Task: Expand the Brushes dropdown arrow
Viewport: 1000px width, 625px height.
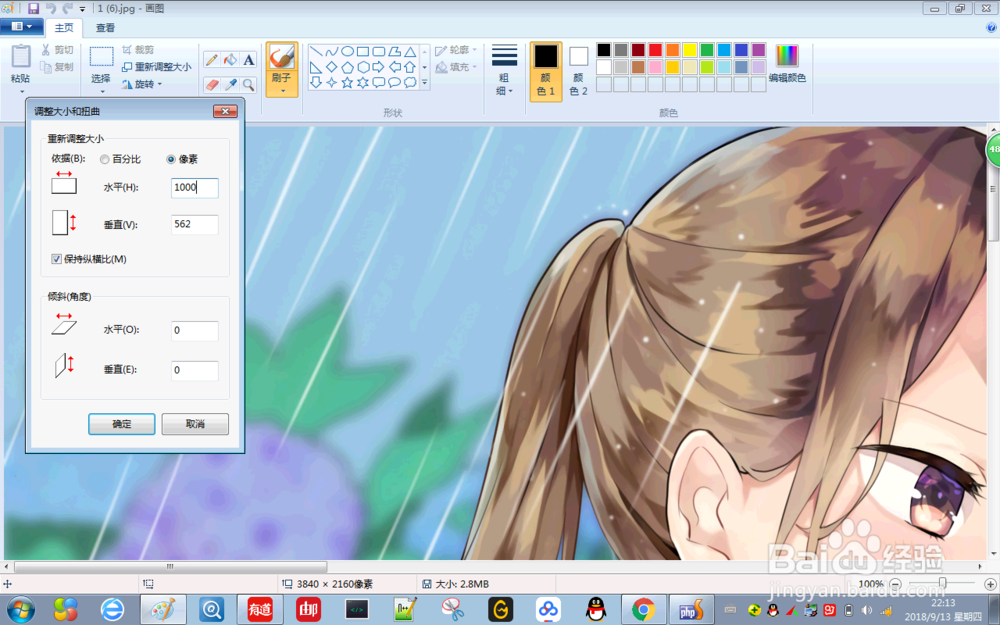Action: point(282,91)
